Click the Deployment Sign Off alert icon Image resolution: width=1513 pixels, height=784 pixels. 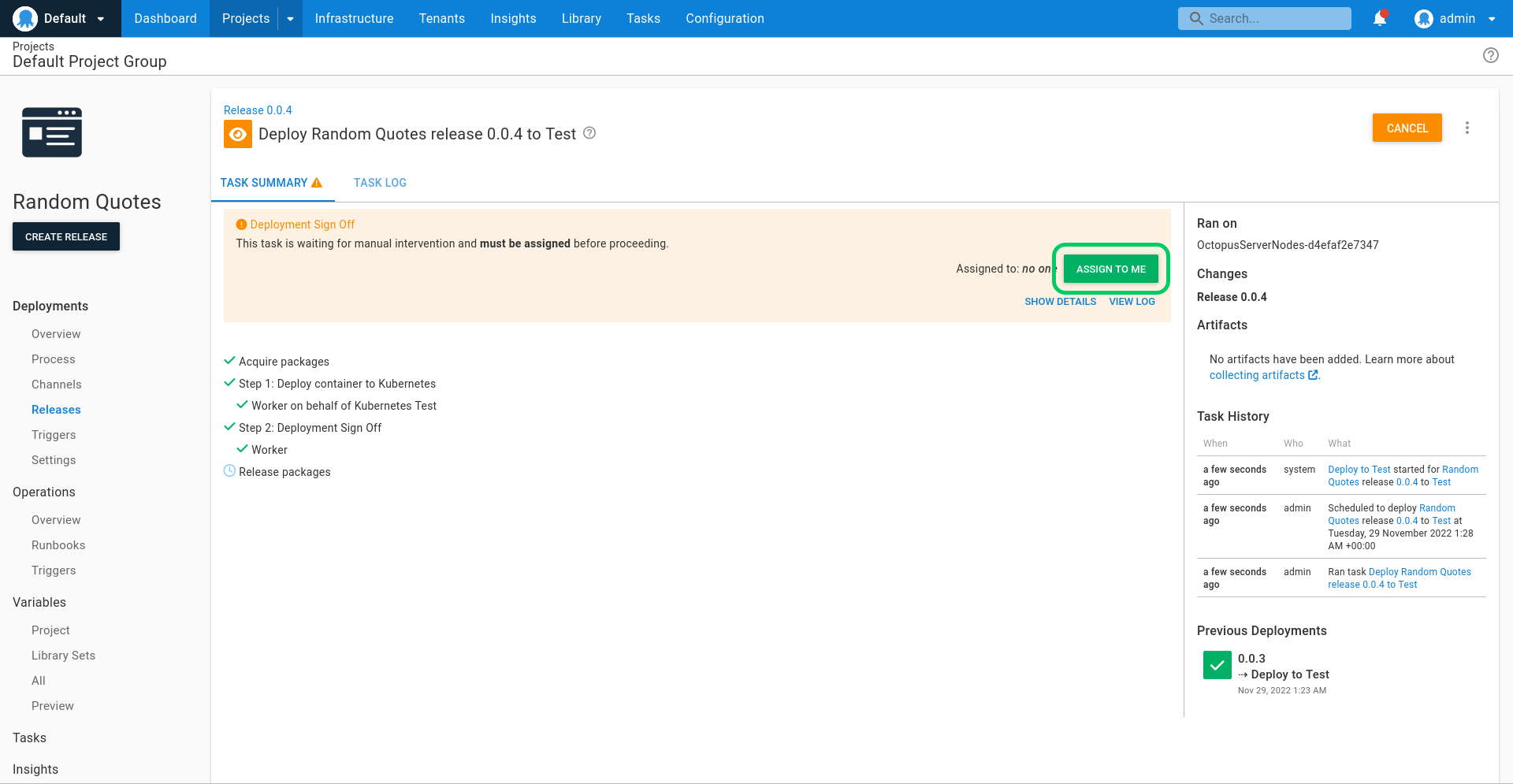coord(242,225)
